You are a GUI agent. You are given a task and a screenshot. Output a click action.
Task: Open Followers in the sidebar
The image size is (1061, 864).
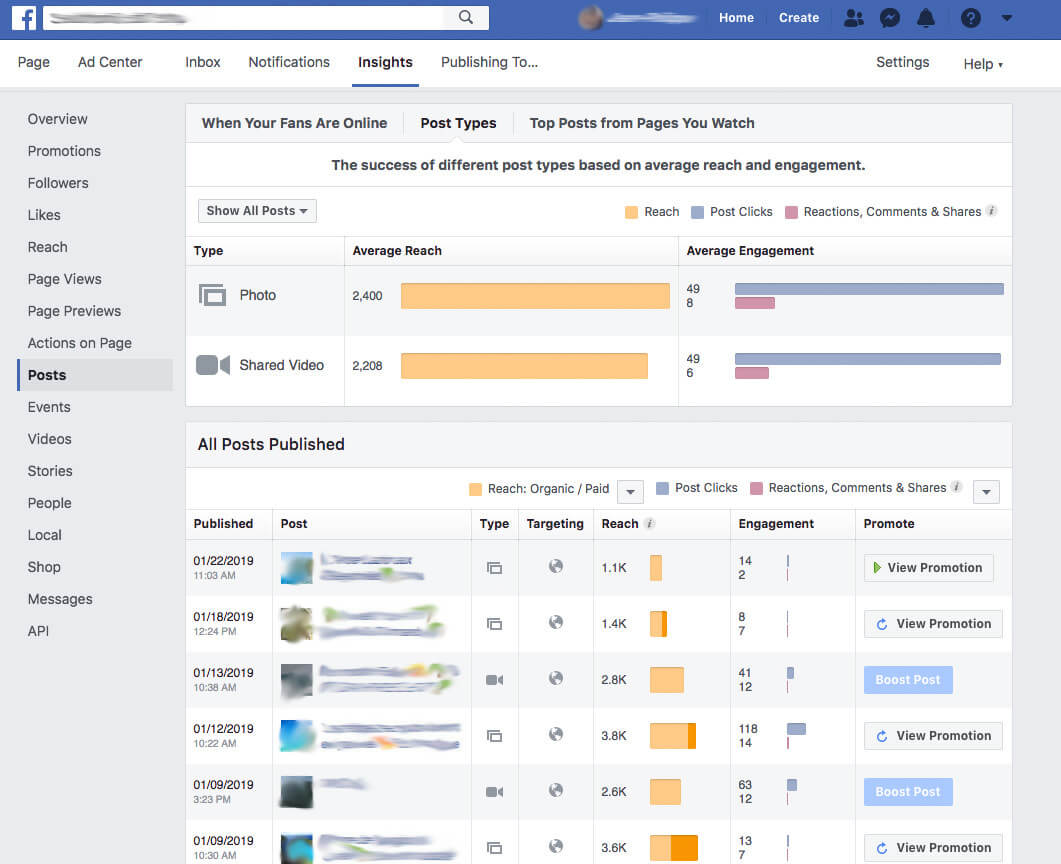pos(58,183)
